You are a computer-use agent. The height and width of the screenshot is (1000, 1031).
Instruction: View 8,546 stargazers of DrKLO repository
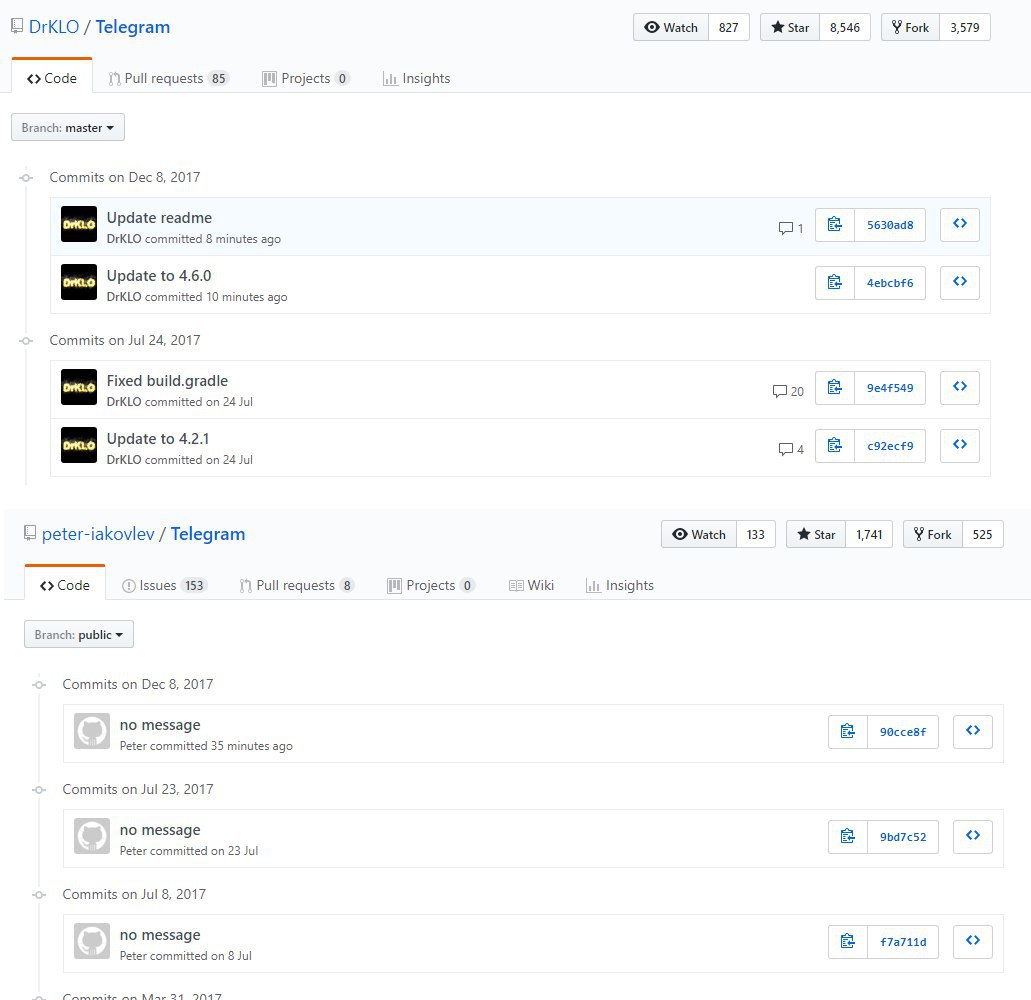point(845,28)
